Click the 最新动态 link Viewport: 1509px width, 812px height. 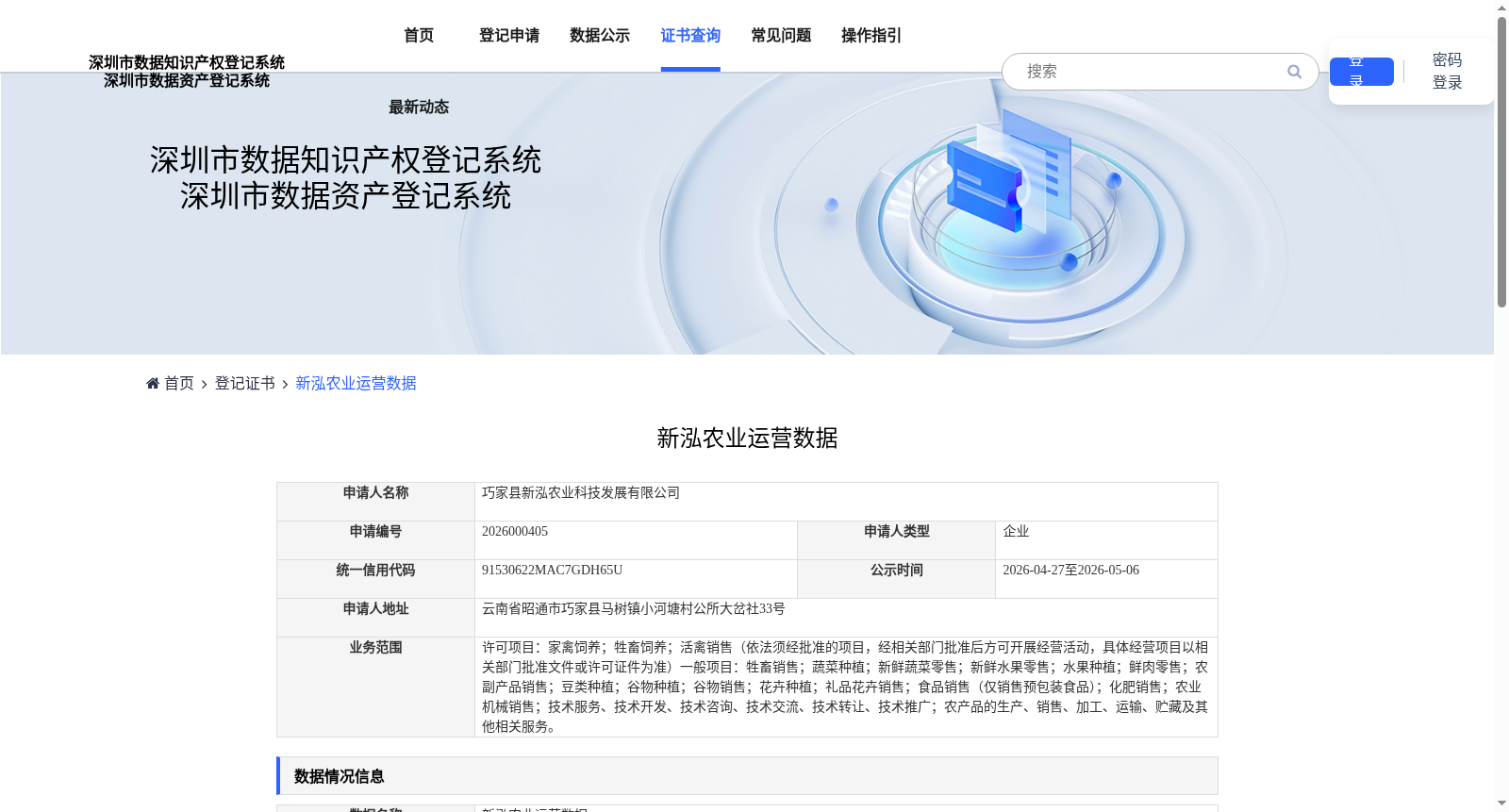[419, 108]
